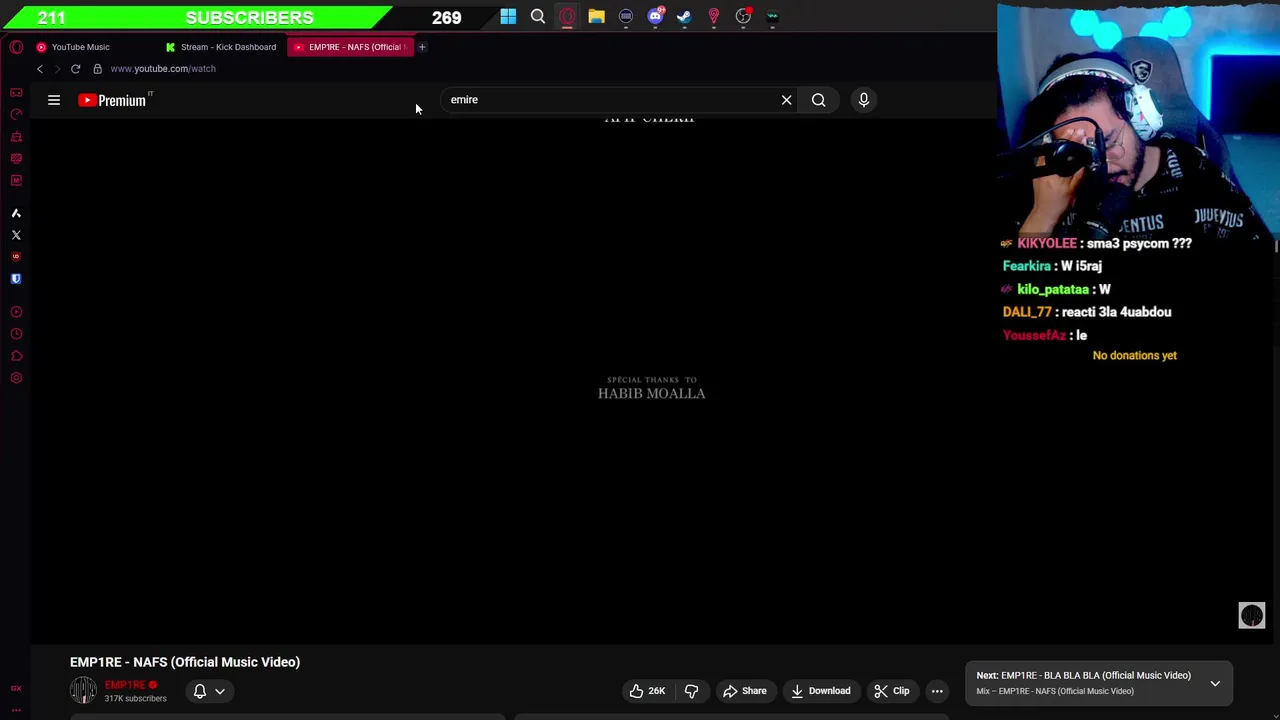Open File Explorer from taskbar
The width and height of the screenshot is (1280, 720).
point(596,16)
